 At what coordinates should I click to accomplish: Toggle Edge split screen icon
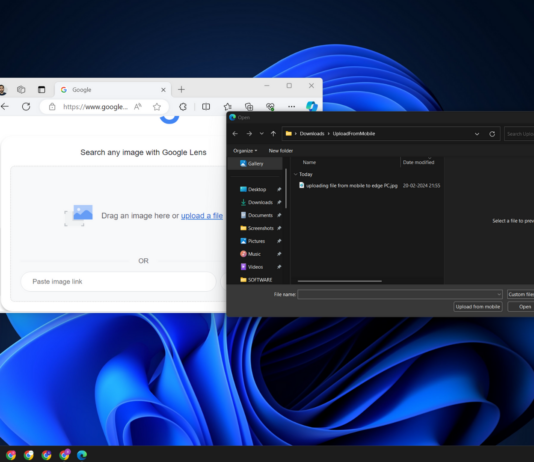coord(206,107)
